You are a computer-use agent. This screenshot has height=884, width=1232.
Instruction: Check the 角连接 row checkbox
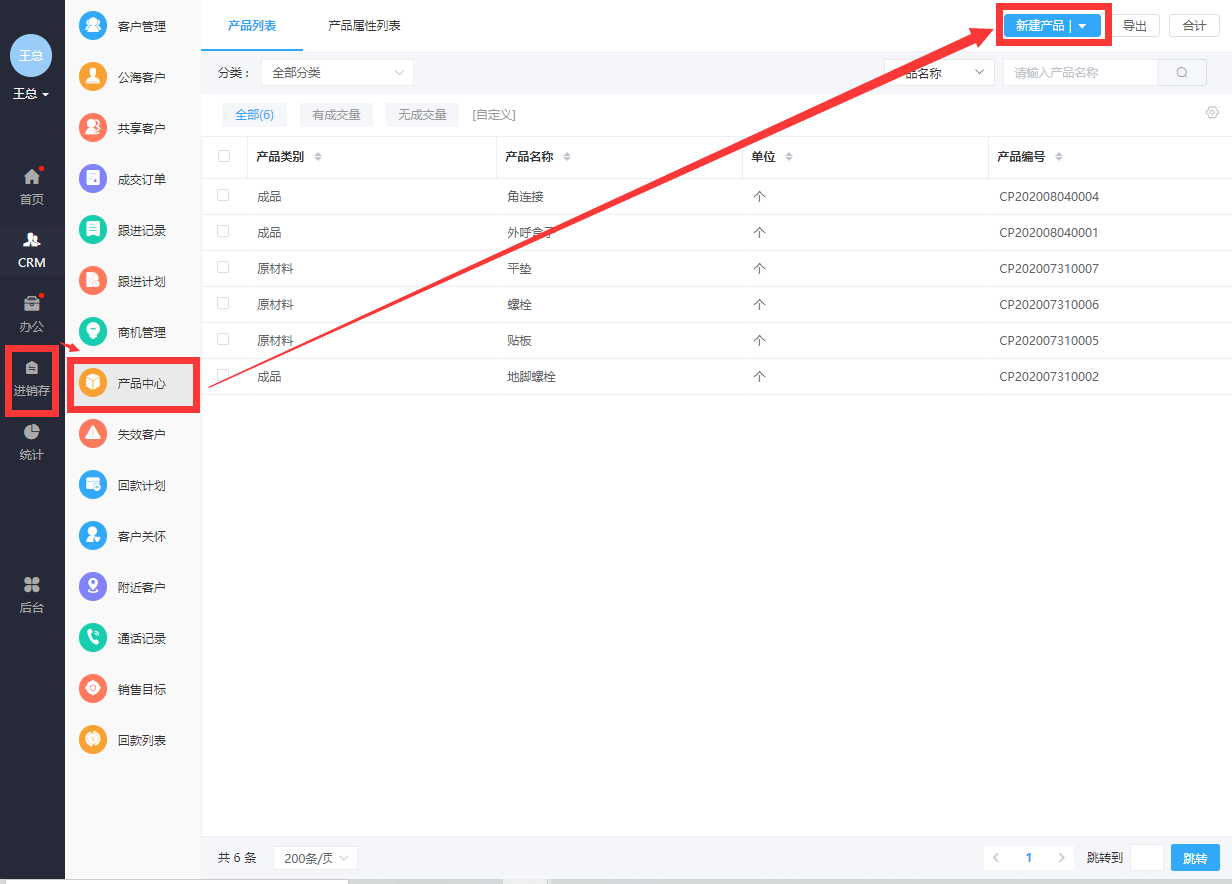tap(223, 195)
